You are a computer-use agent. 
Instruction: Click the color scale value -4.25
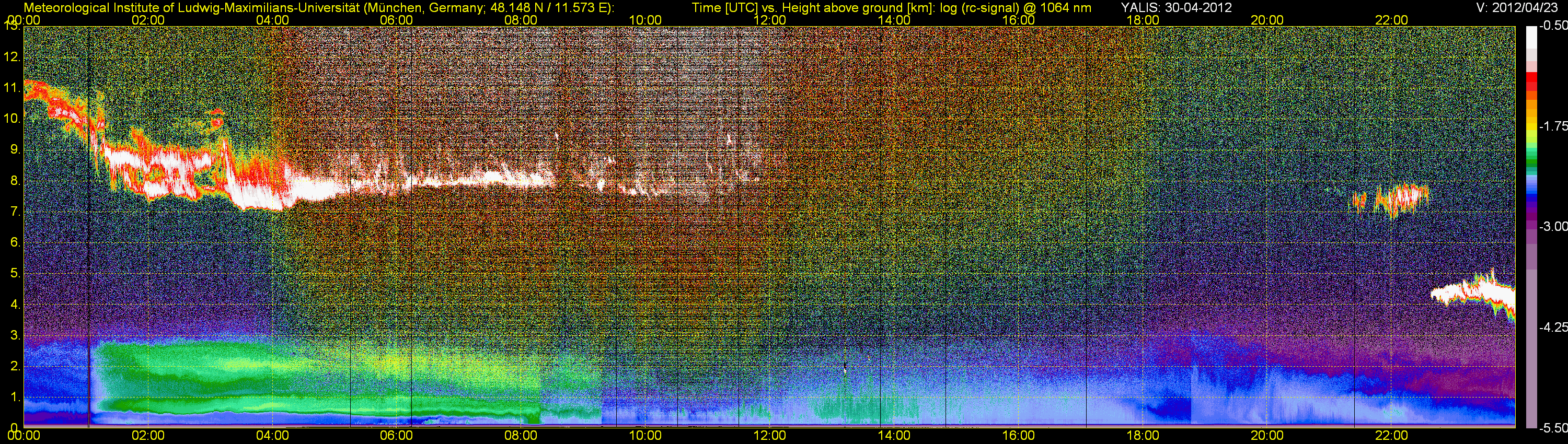click(1553, 327)
